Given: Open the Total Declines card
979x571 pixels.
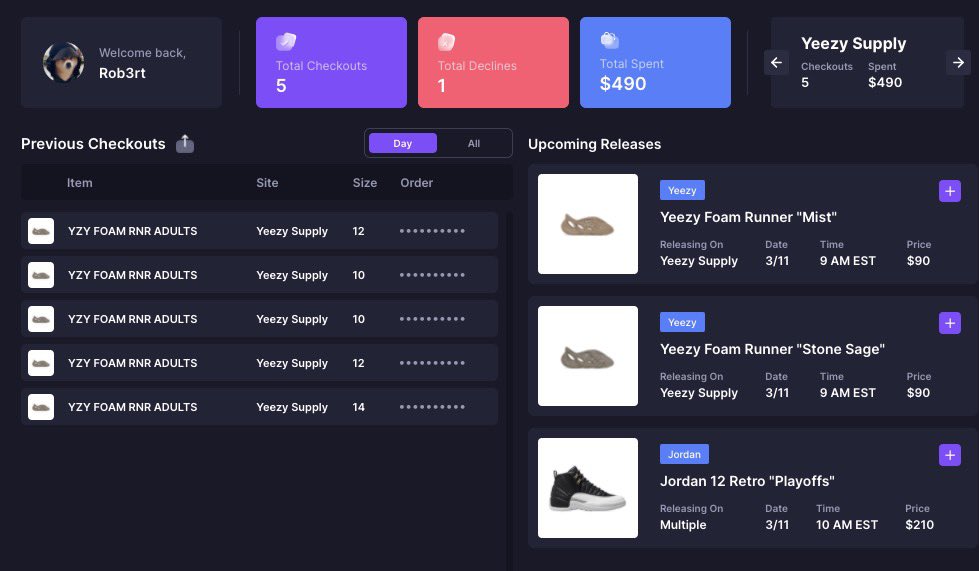Looking at the screenshot, I should 493,62.
